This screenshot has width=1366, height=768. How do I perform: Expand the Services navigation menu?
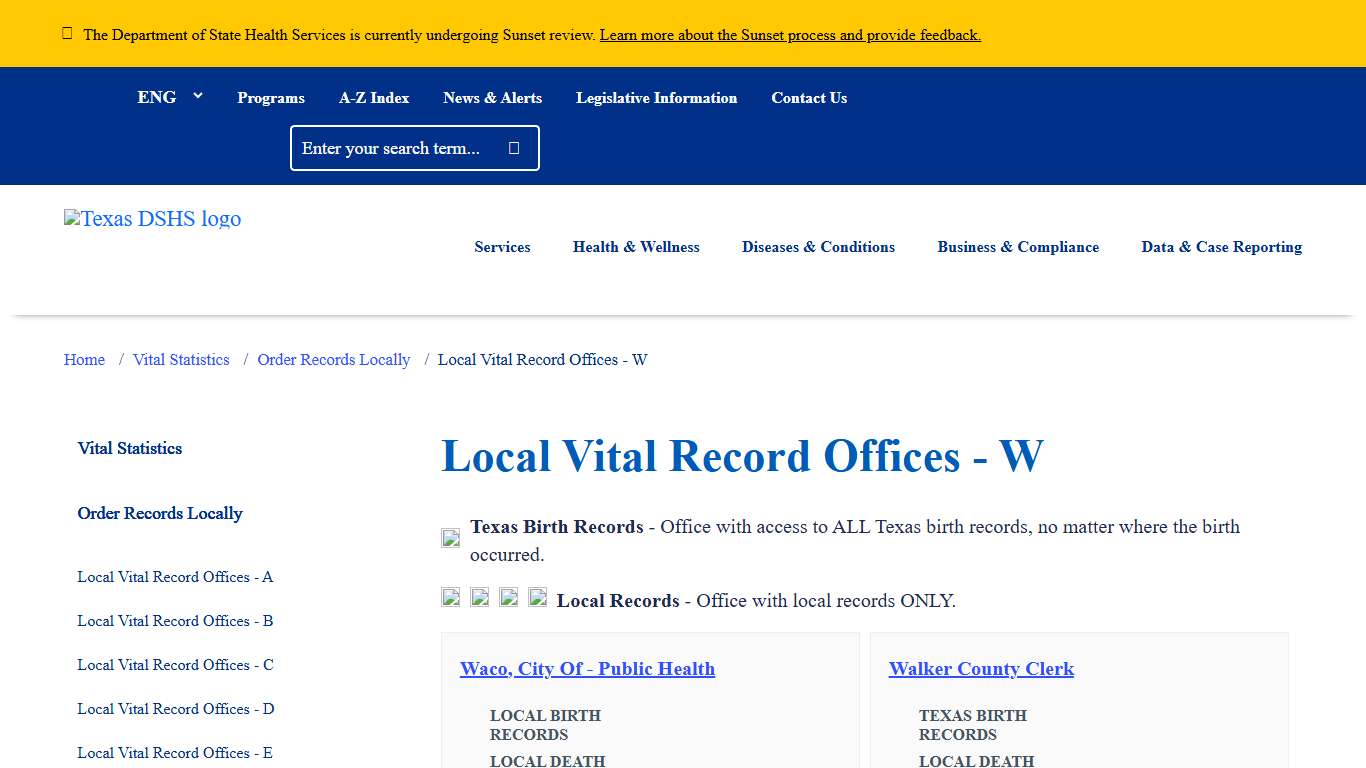pos(502,247)
